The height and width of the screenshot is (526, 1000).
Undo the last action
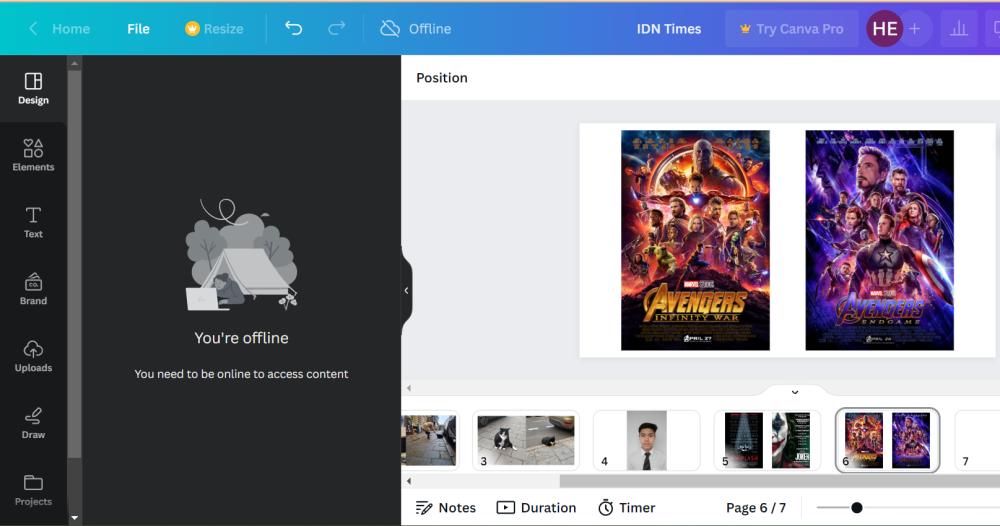tap(293, 28)
